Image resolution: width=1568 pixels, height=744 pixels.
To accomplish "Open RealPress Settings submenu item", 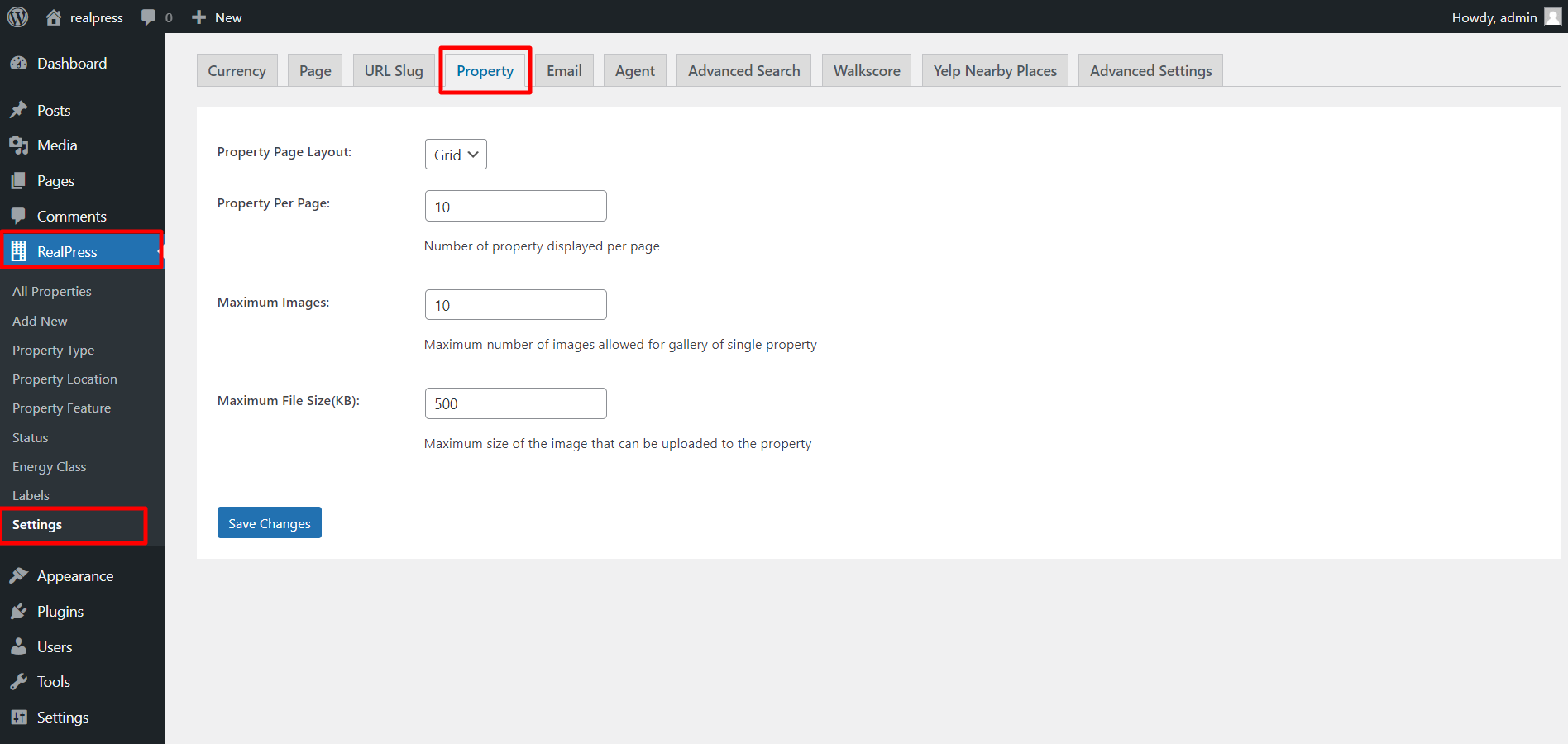I will pos(37,525).
